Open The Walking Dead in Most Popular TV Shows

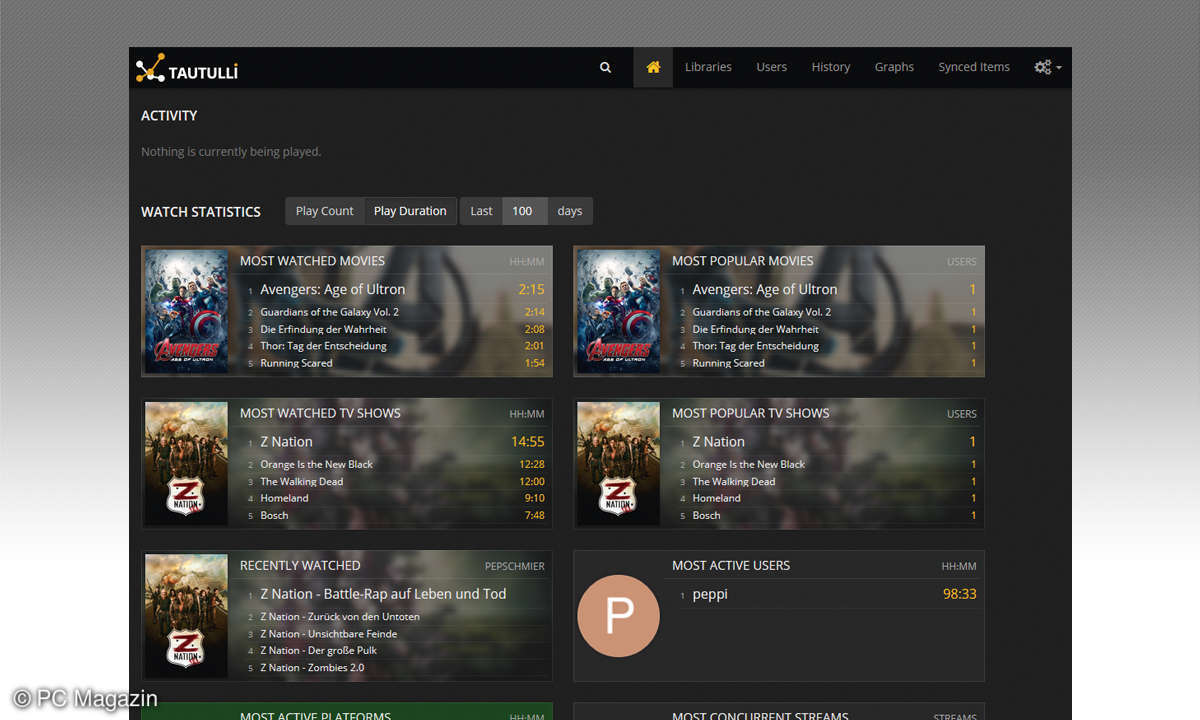point(733,481)
